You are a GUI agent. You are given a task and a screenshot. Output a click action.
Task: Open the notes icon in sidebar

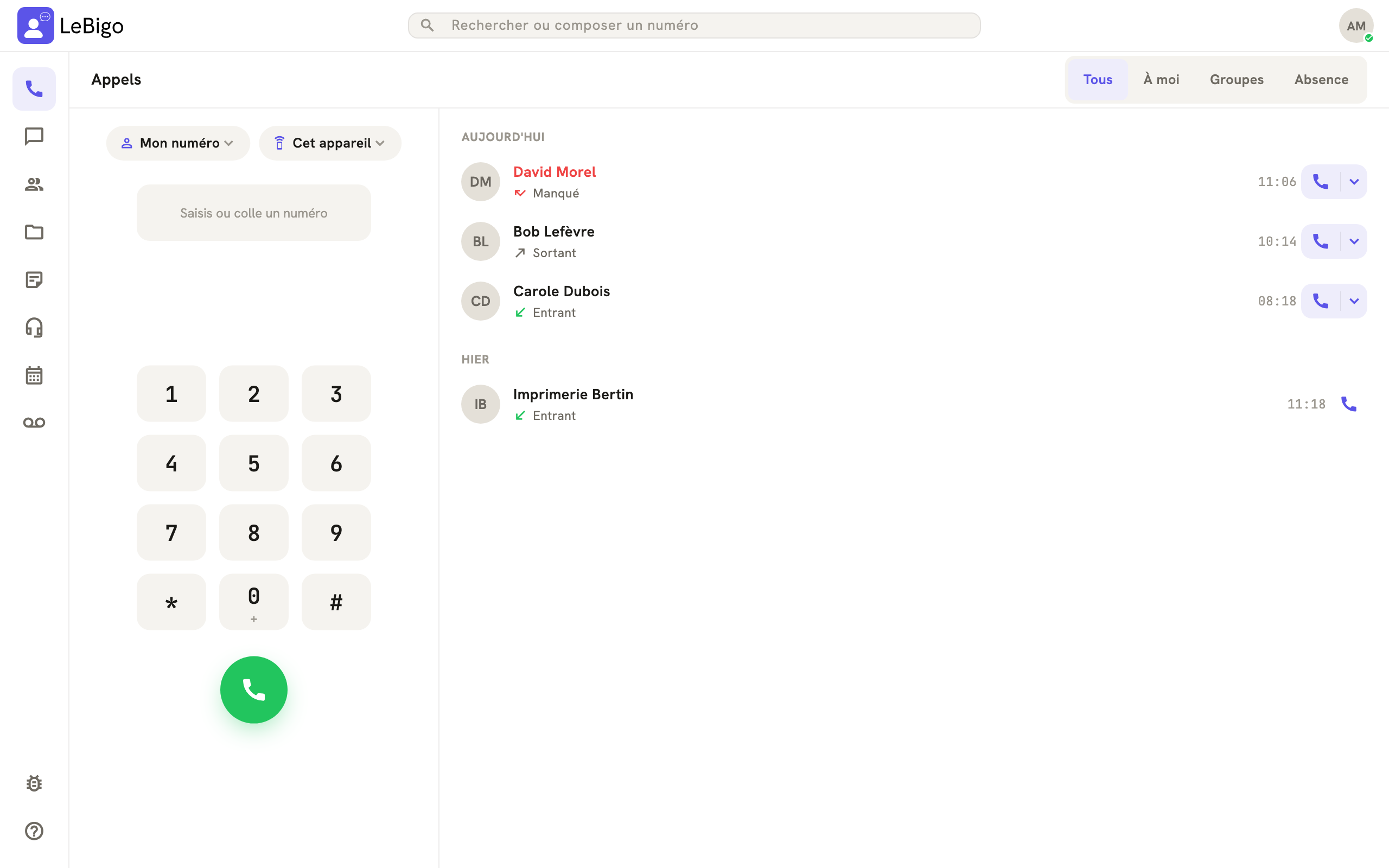(34, 279)
